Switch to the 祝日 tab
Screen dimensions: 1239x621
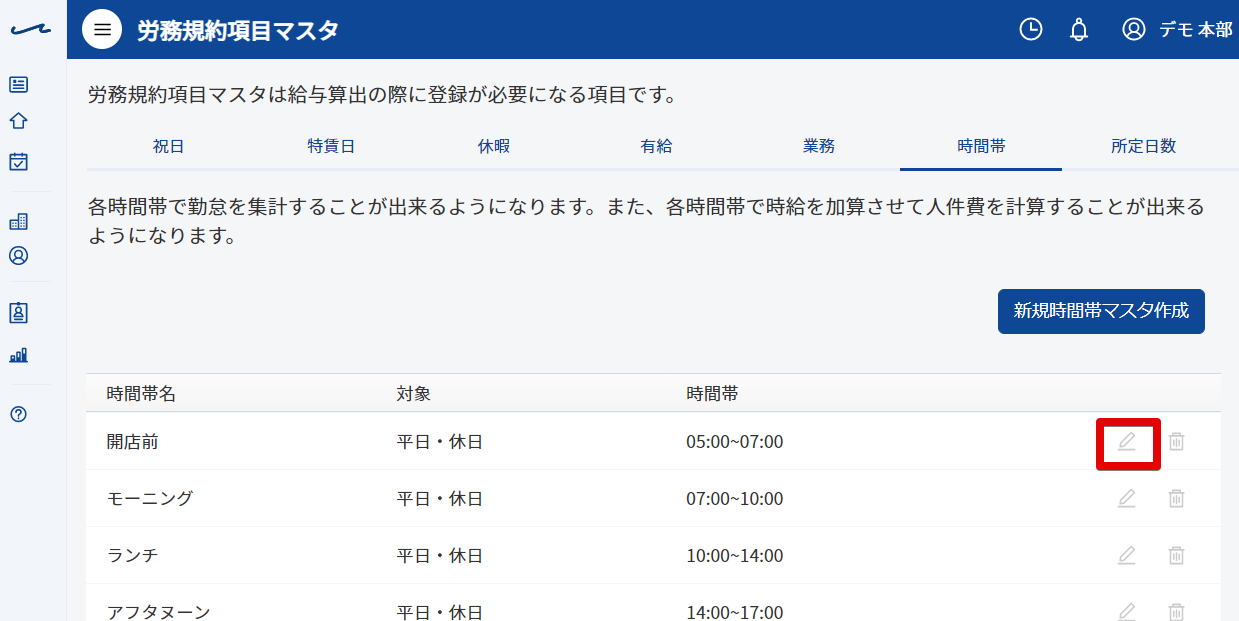pyautogui.click(x=168, y=146)
